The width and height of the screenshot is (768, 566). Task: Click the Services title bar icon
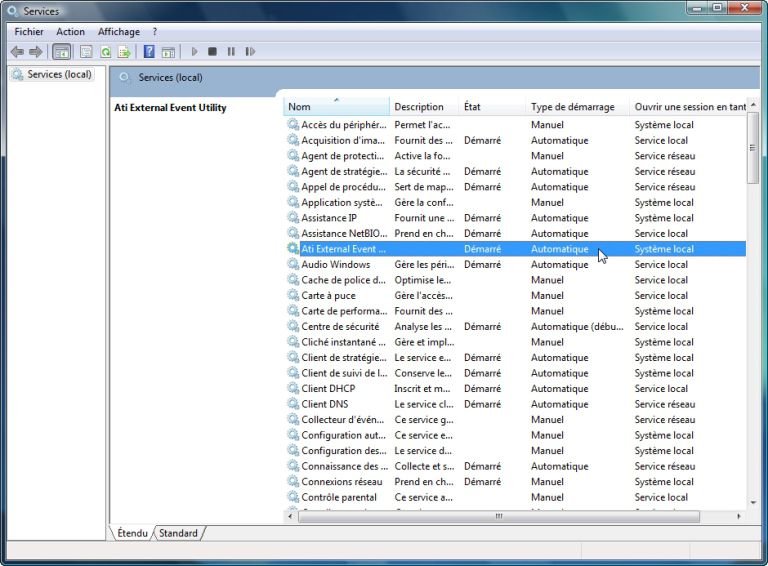13,11
